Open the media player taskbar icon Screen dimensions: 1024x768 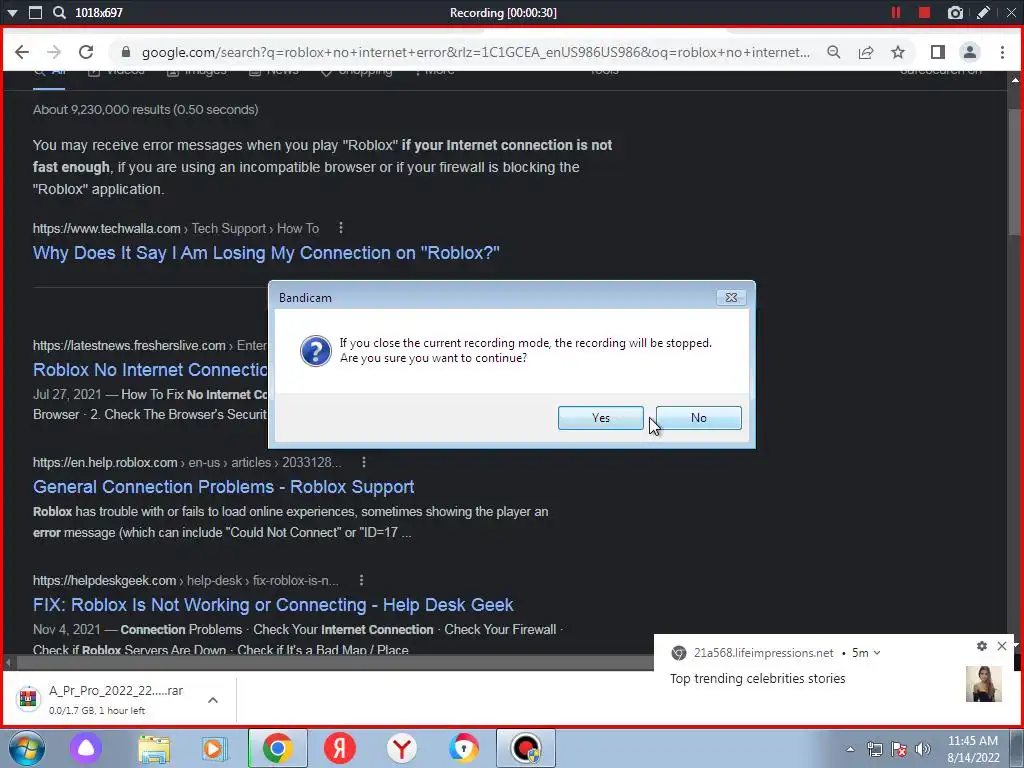pyautogui.click(x=213, y=748)
